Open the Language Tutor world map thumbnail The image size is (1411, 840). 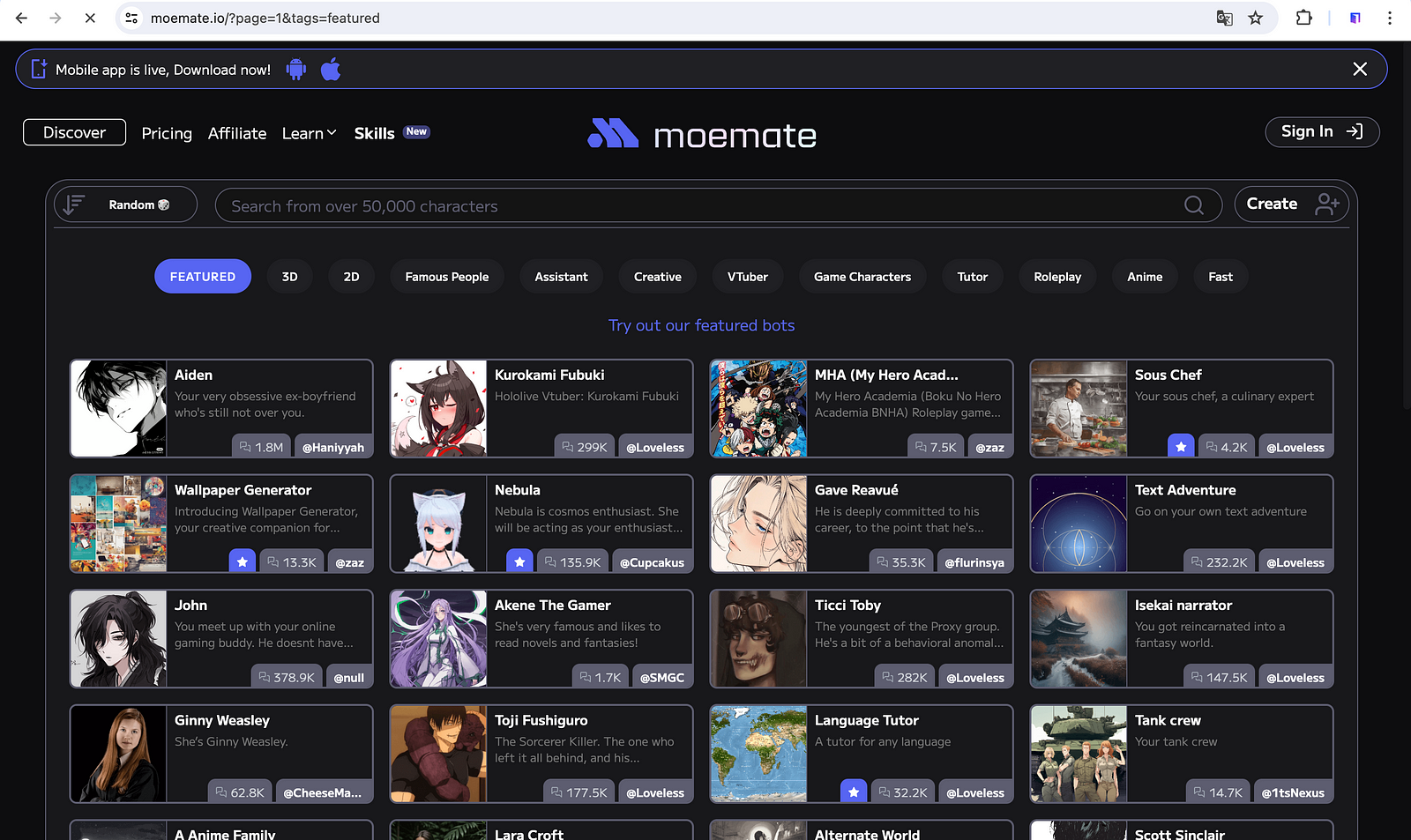[x=759, y=754]
